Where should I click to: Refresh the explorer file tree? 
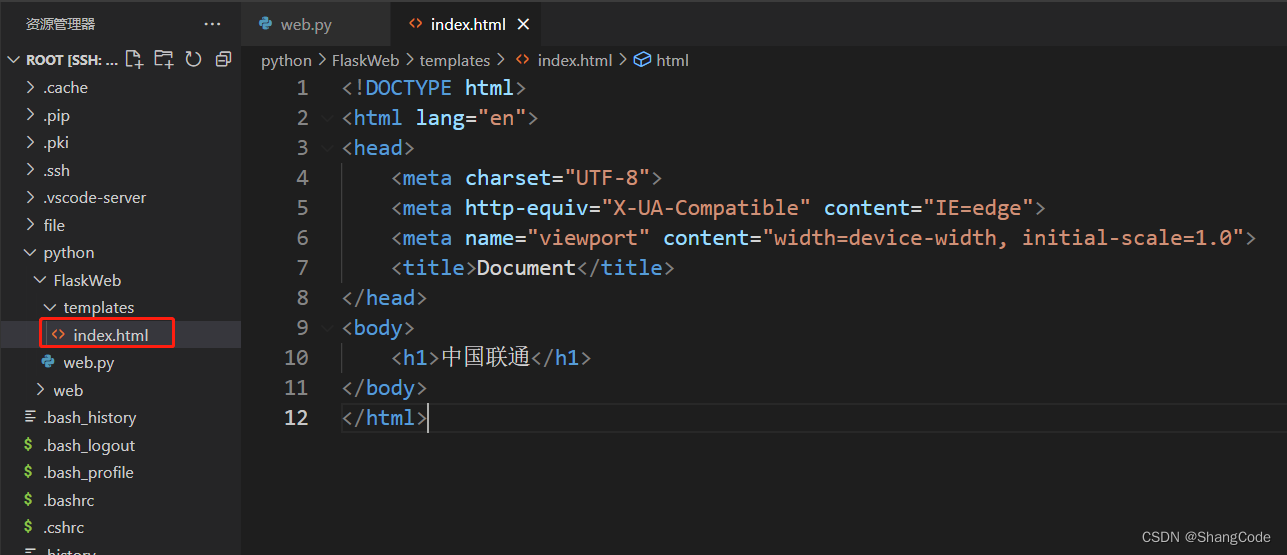193,59
